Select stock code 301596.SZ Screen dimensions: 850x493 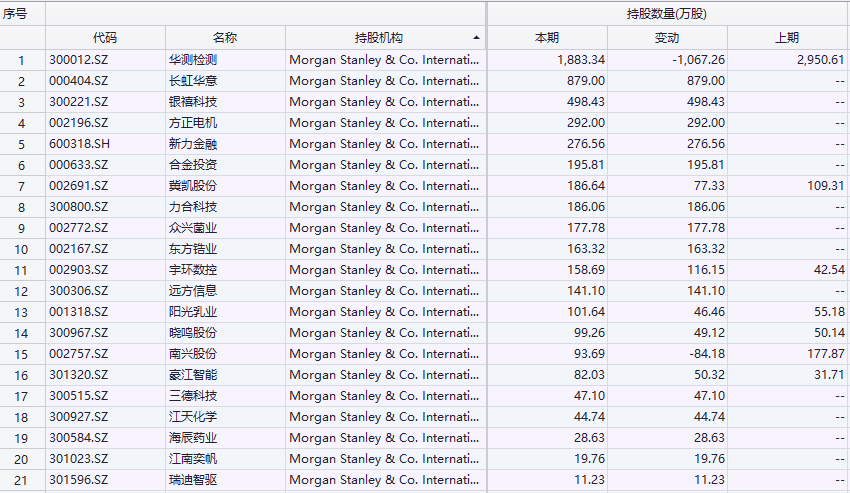tap(79, 480)
